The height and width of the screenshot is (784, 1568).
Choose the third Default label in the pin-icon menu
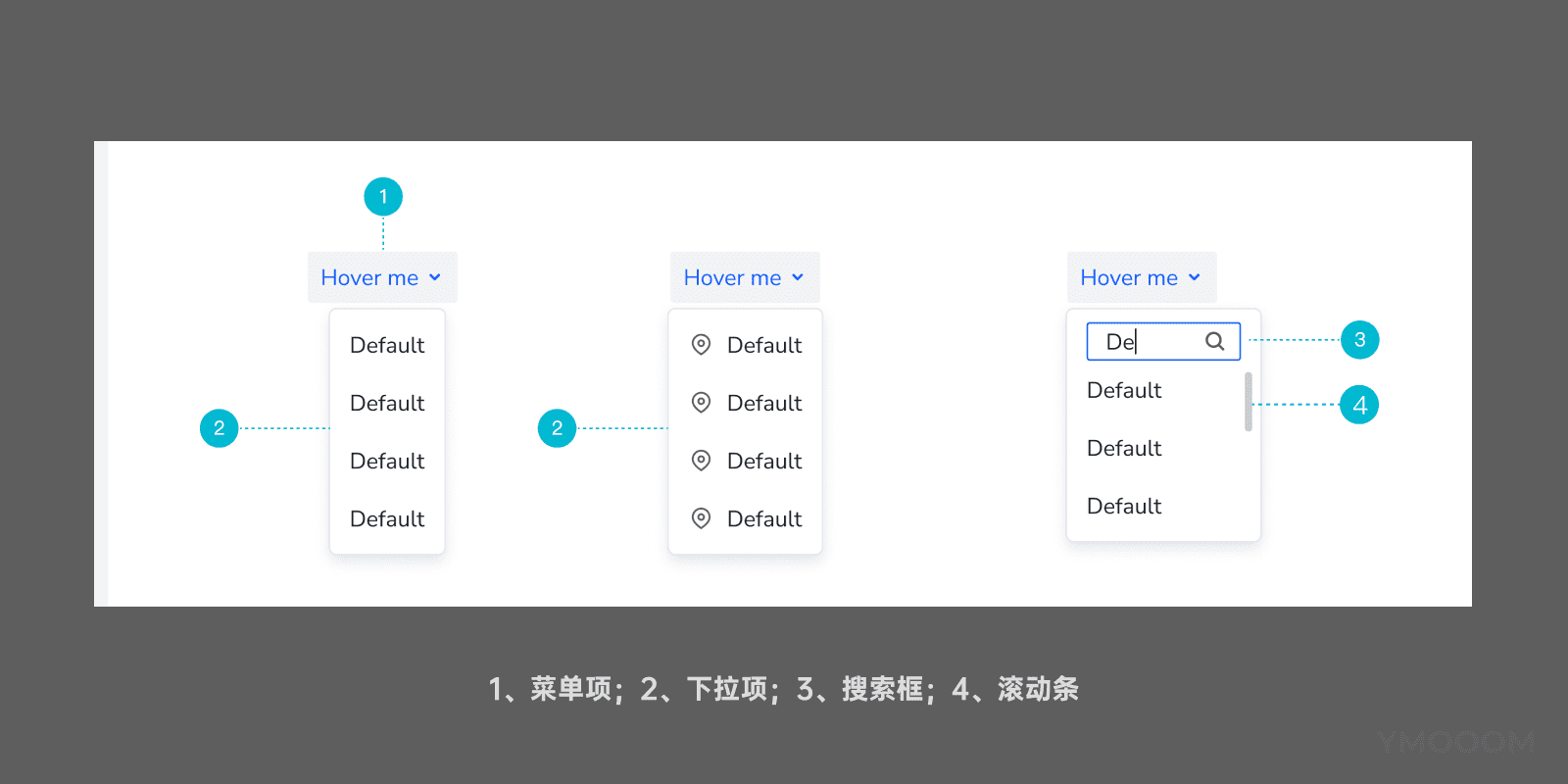click(764, 461)
